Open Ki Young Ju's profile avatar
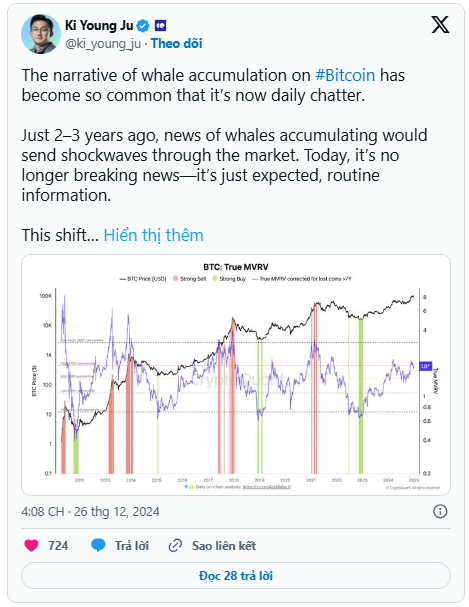Viewport: 469px width, 607px height. click(41, 34)
